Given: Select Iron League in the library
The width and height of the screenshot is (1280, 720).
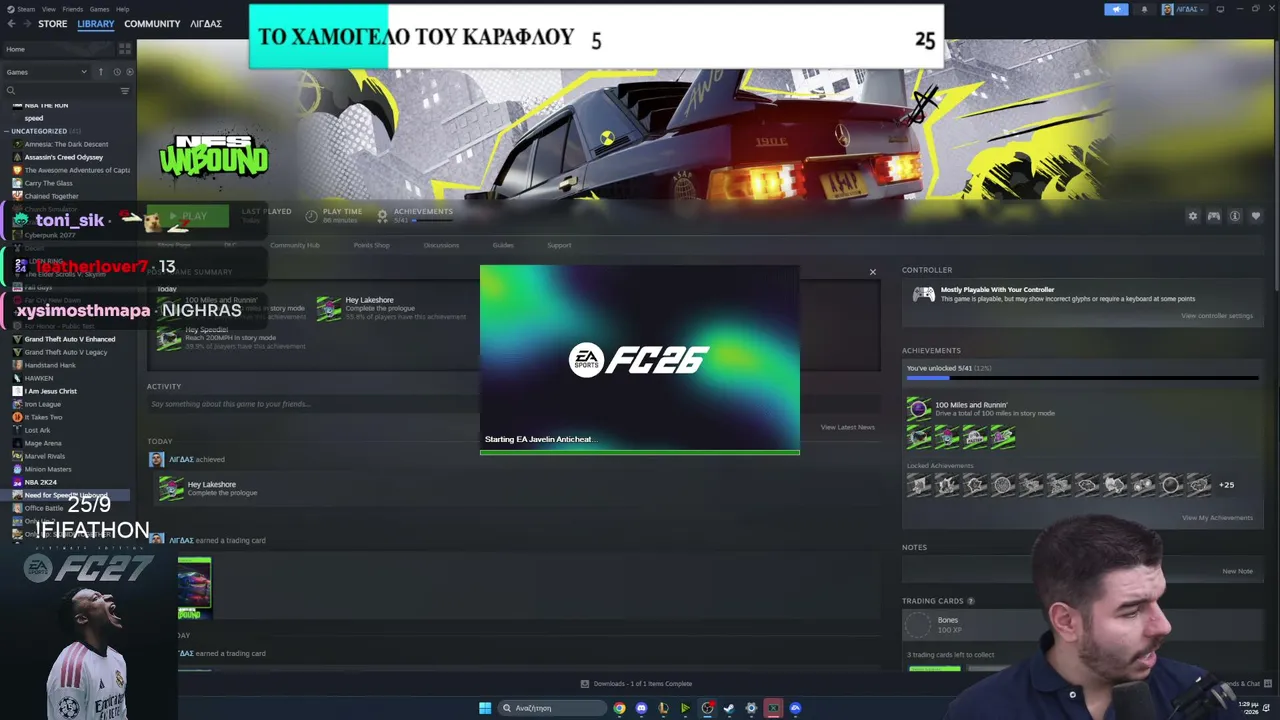Looking at the screenshot, I should (x=43, y=404).
